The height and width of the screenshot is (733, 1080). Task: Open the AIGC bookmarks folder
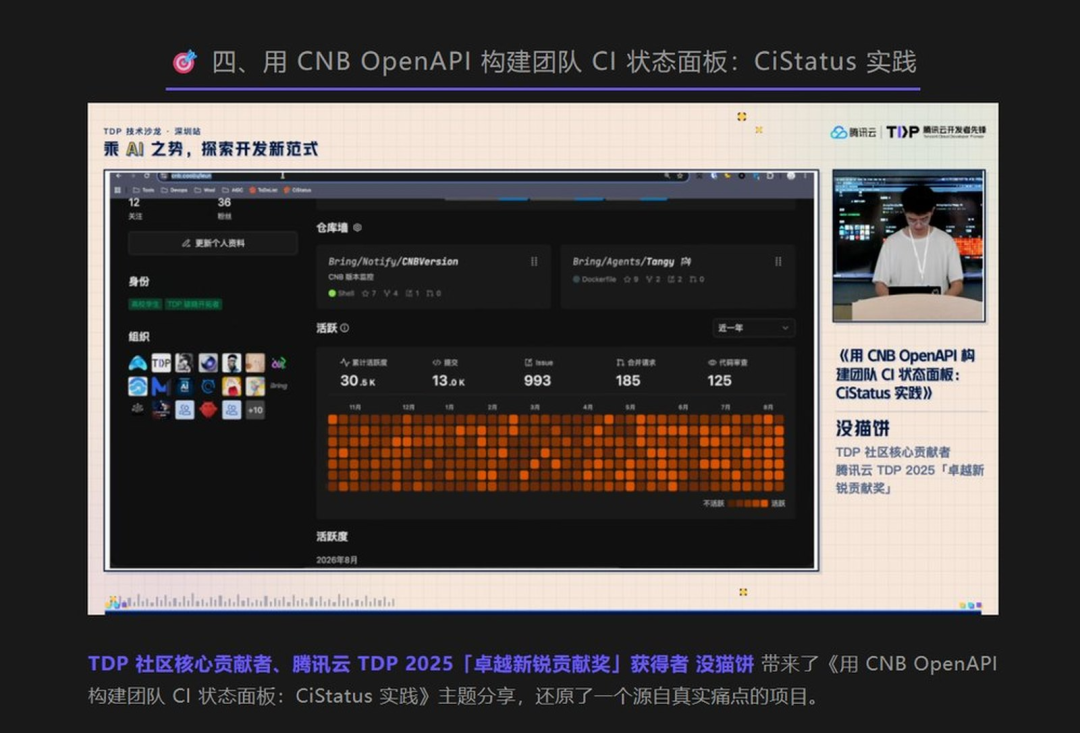point(233,190)
